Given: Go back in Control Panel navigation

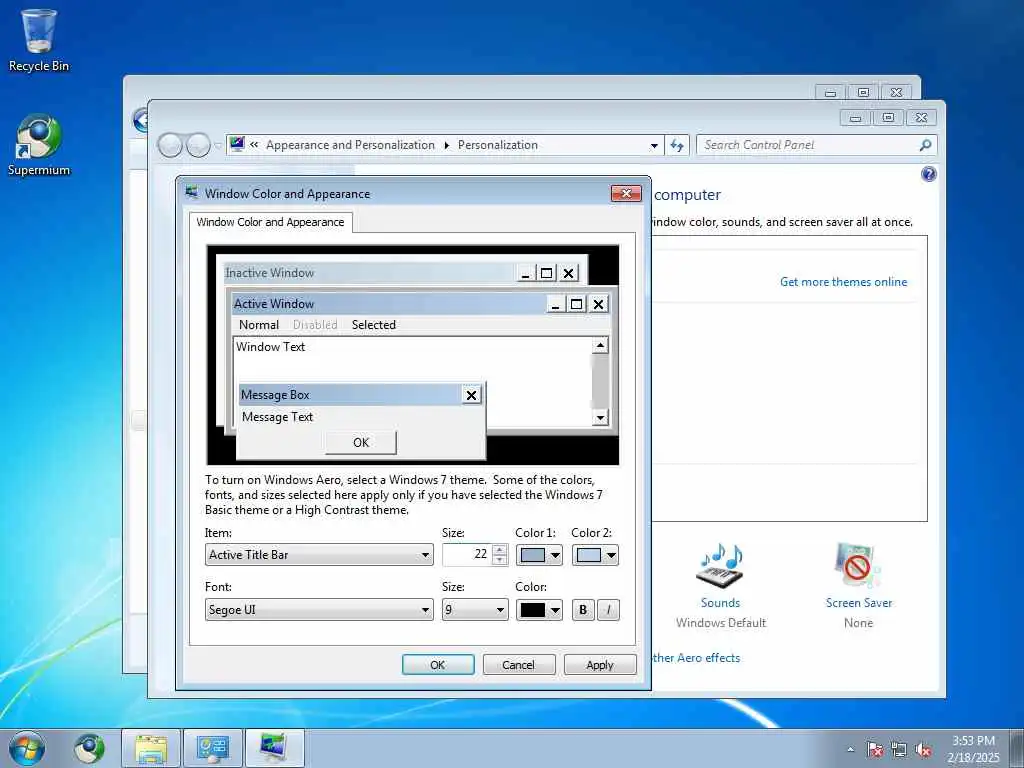Looking at the screenshot, I should [170, 145].
